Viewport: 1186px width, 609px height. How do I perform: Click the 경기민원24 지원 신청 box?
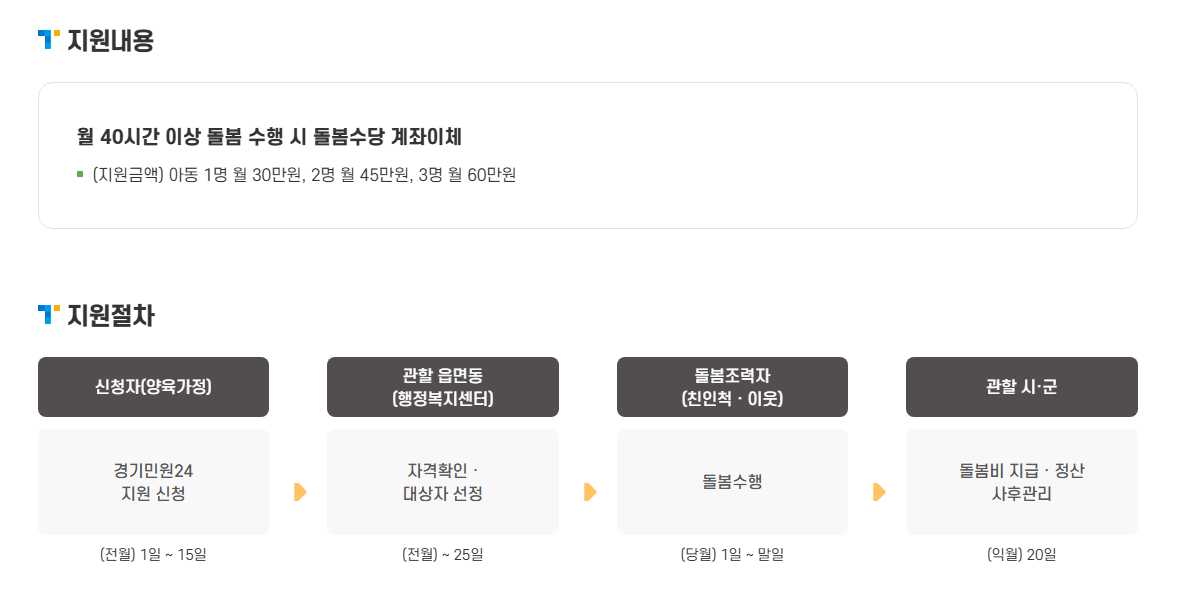pos(154,482)
